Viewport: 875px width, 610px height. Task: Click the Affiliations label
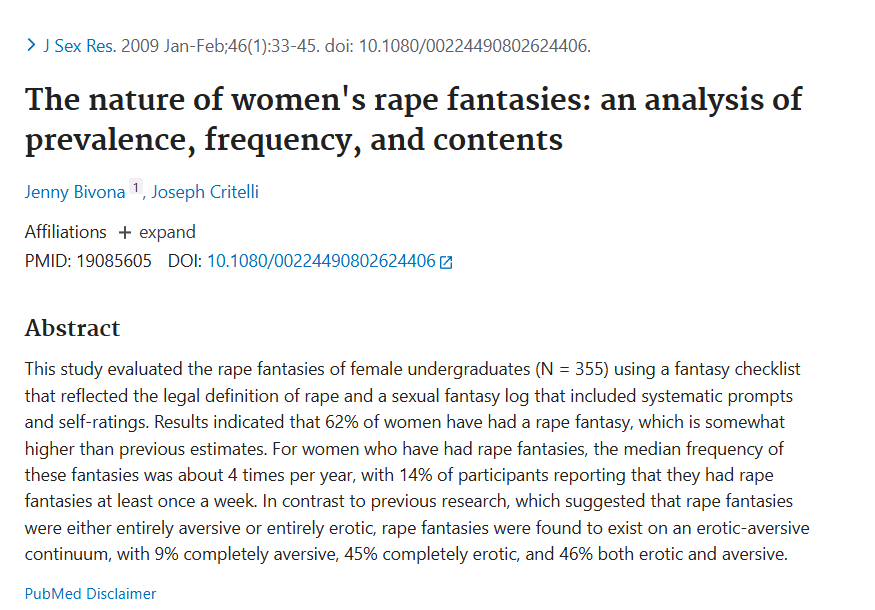pos(66,232)
